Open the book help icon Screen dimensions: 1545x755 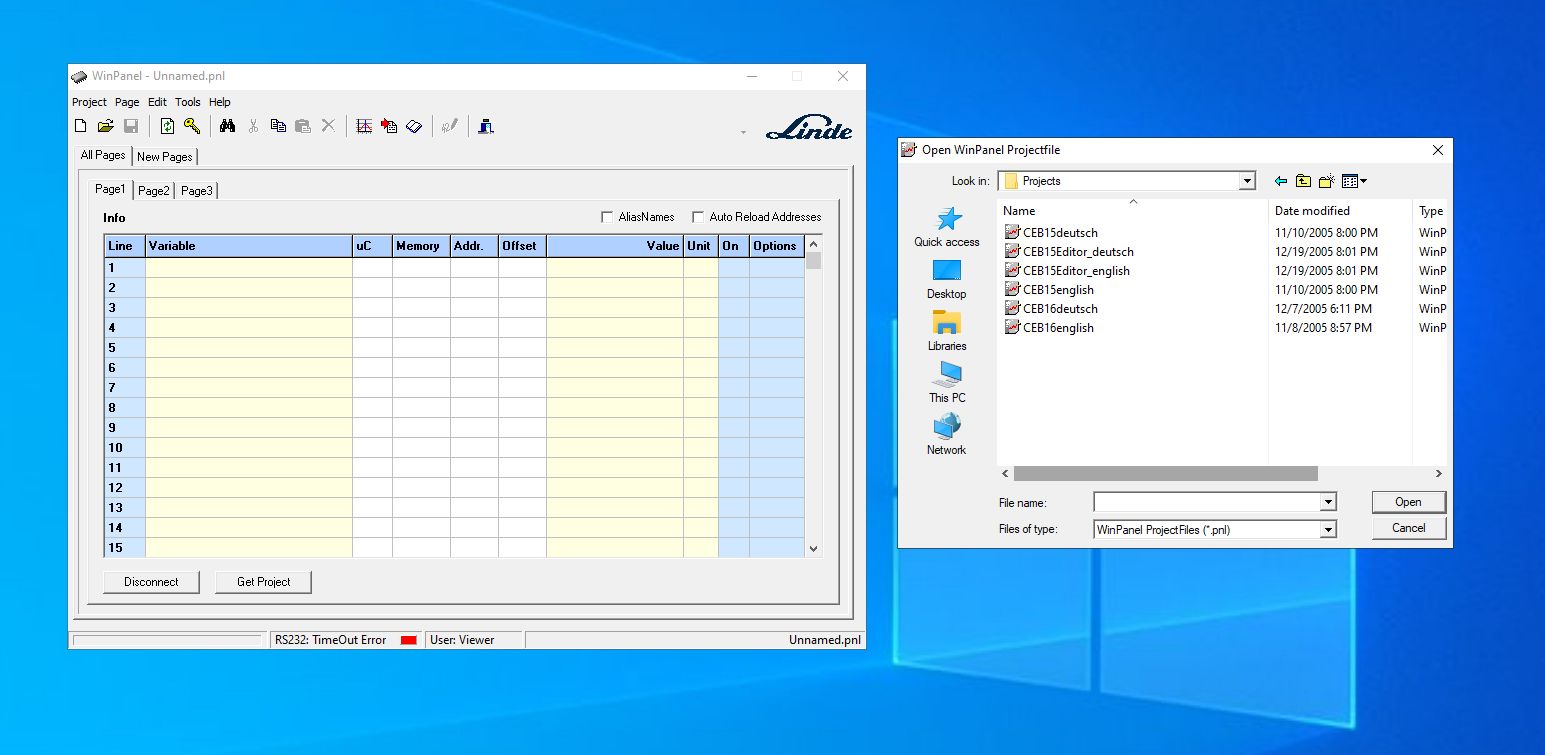(413, 125)
